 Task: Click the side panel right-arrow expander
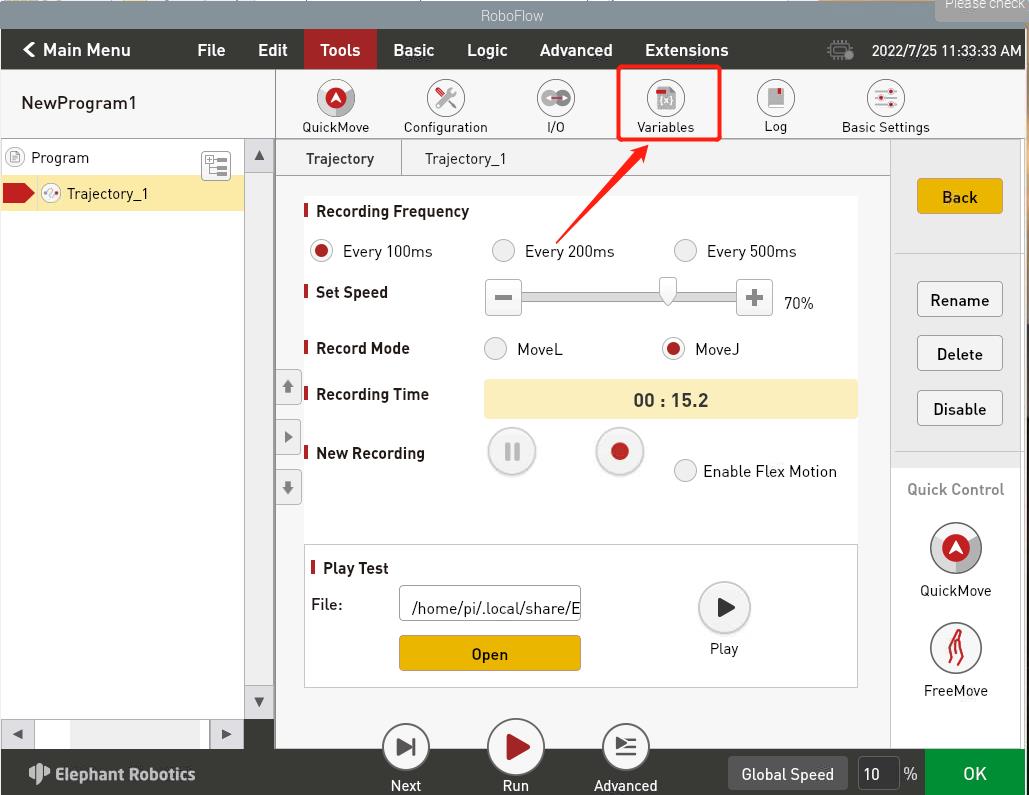tap(288, 437)
